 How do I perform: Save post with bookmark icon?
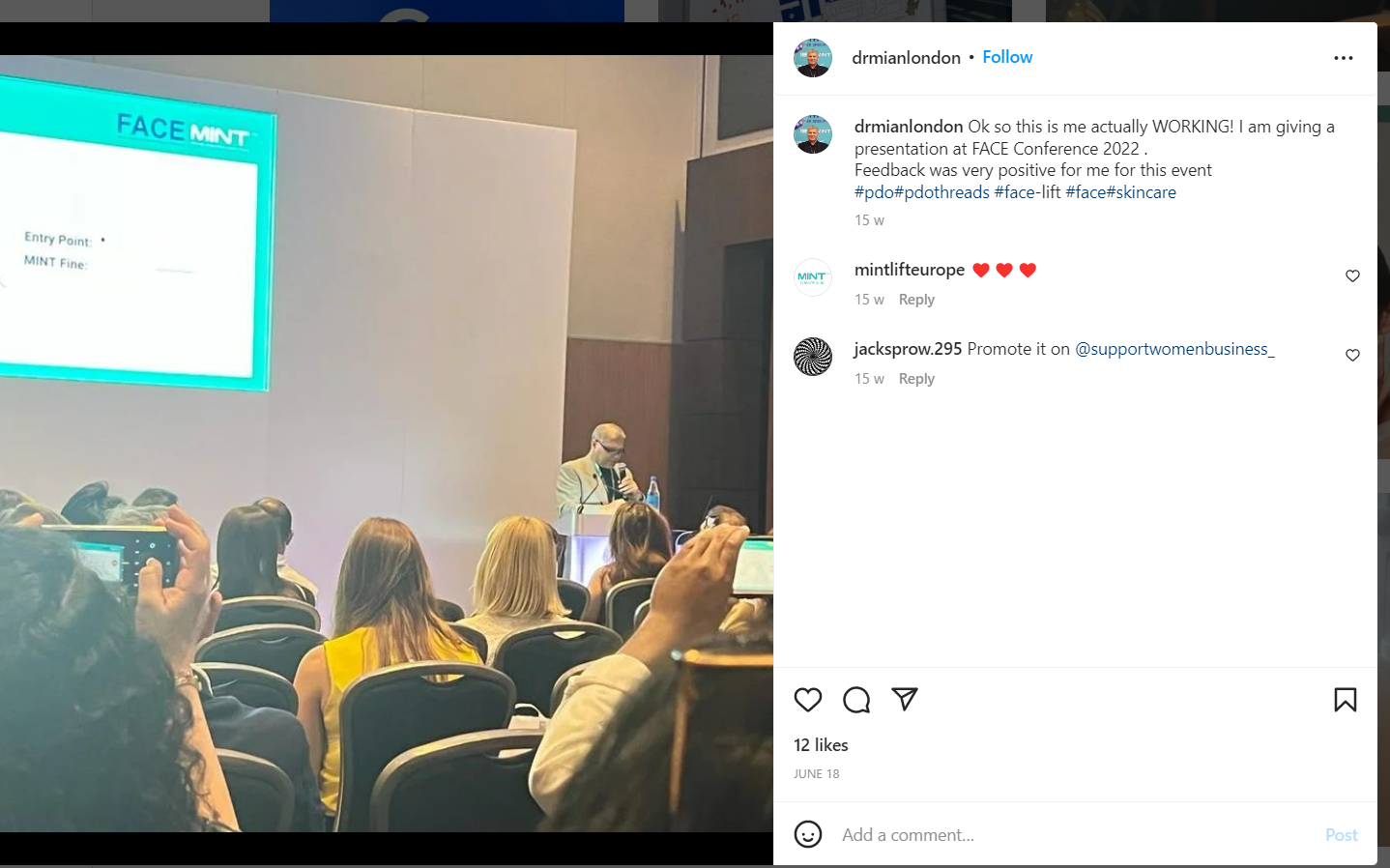[1346, 700]
